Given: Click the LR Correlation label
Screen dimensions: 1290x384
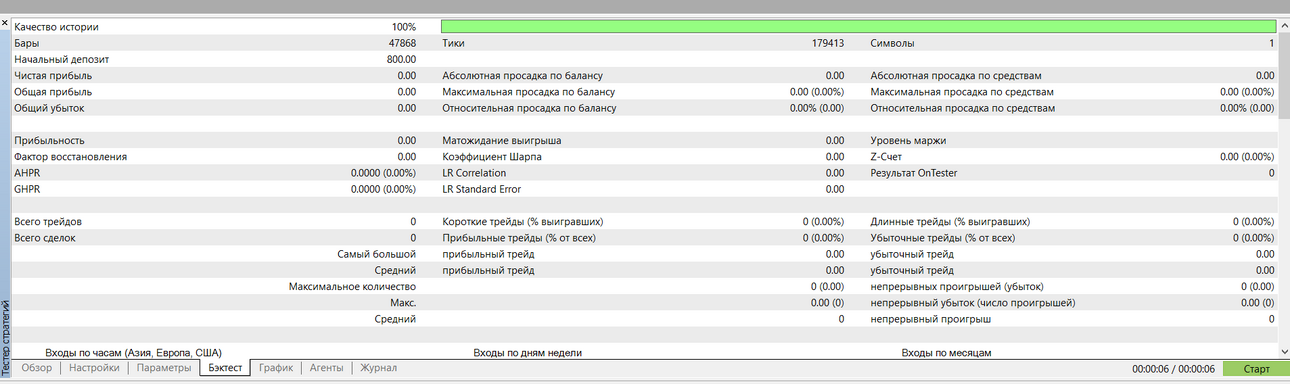Looking at the screenshot, I should tap(474, 172).
